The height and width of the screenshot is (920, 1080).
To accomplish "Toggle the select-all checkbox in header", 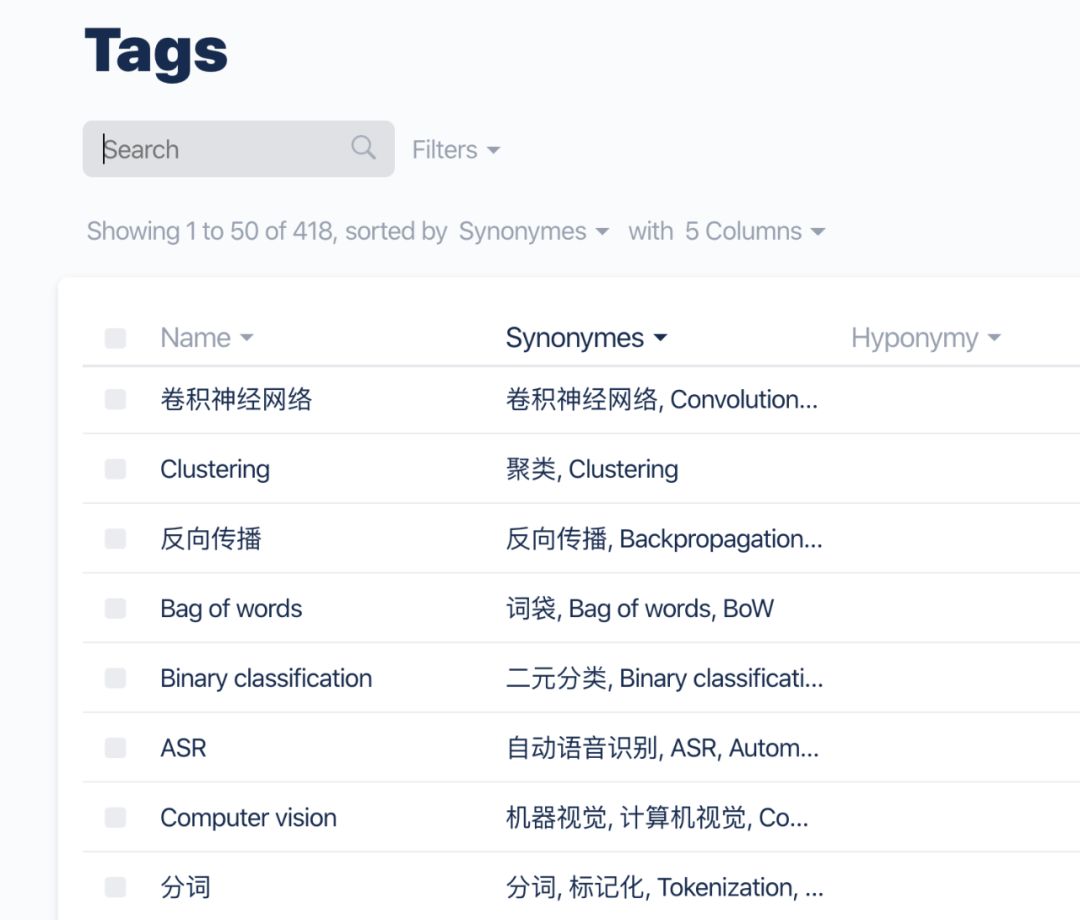I will [115, 338].
